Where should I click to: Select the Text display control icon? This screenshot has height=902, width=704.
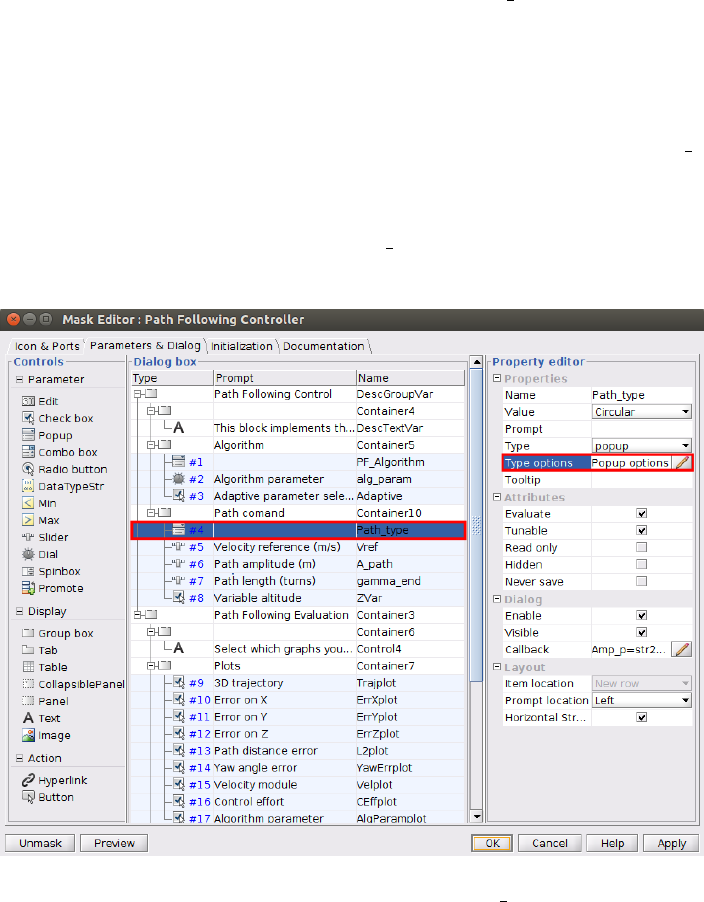(x=28, y=718)
